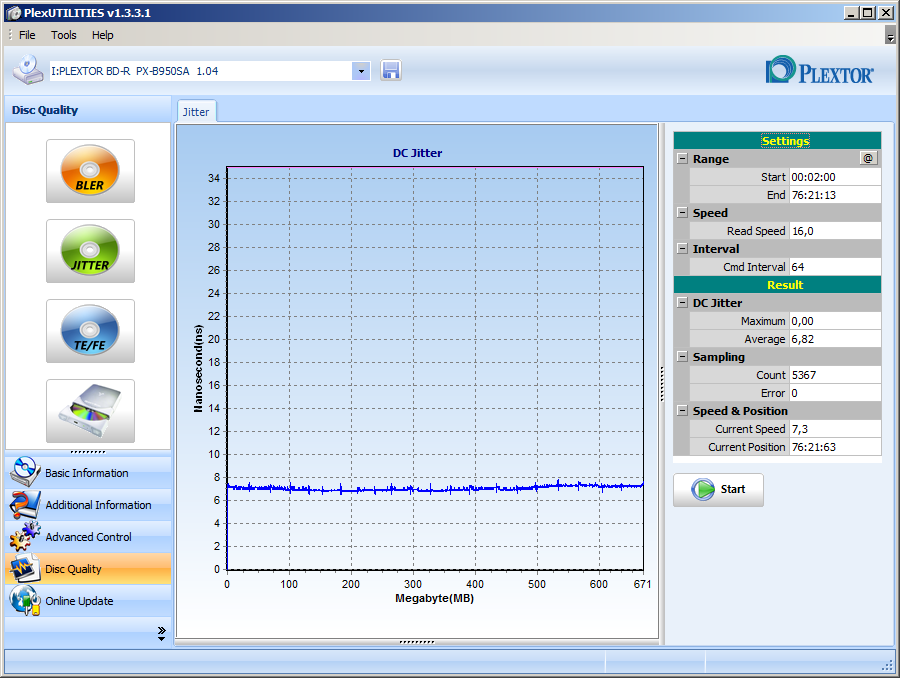Click the Settings header bar
Viewport: 900px width, 678px height.
click(777, 141)
